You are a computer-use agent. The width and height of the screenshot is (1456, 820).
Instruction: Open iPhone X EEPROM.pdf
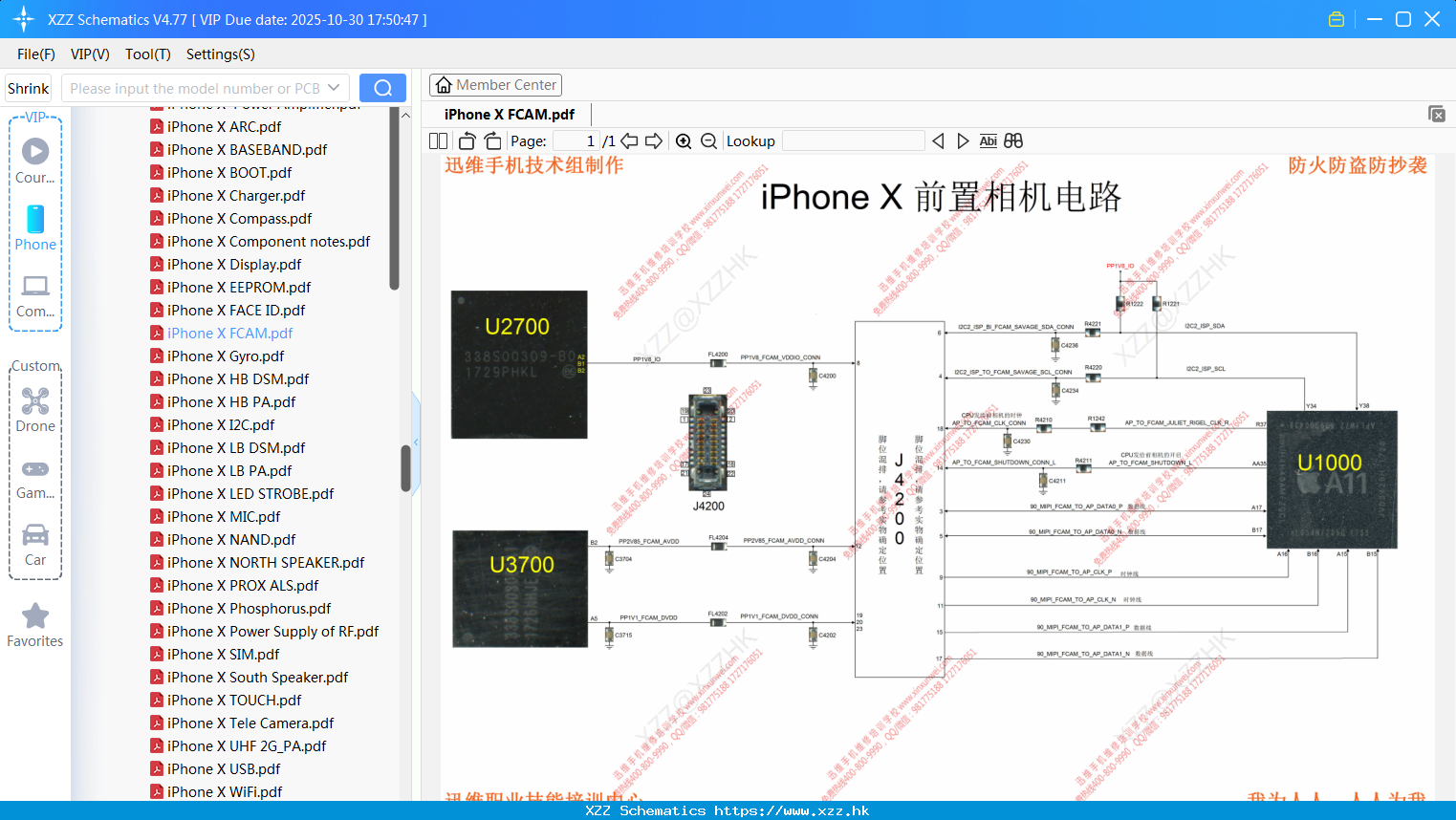click(x=239, y=287)
